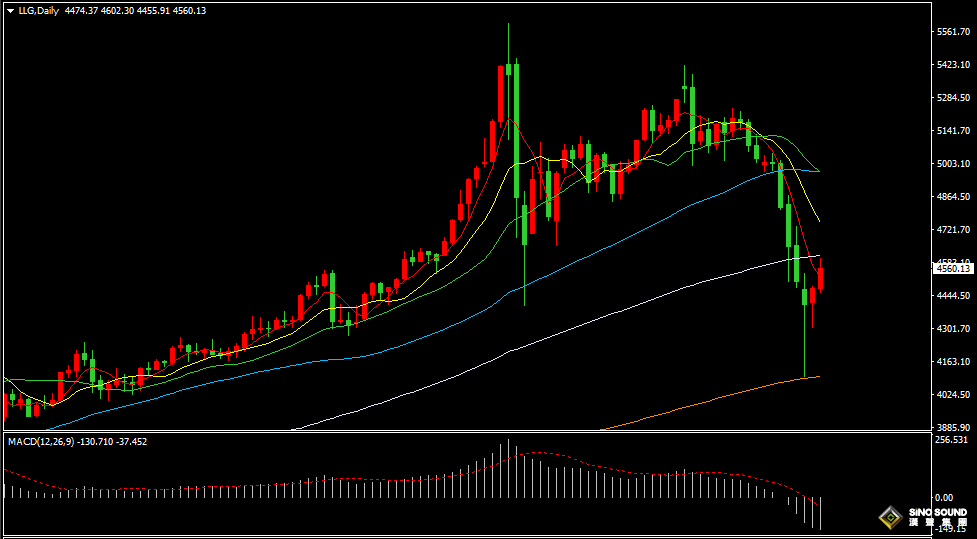Click the OHLC closing value 4560.13 in header
This screenshot has width=977, height=539.
[x=188, y=10]
